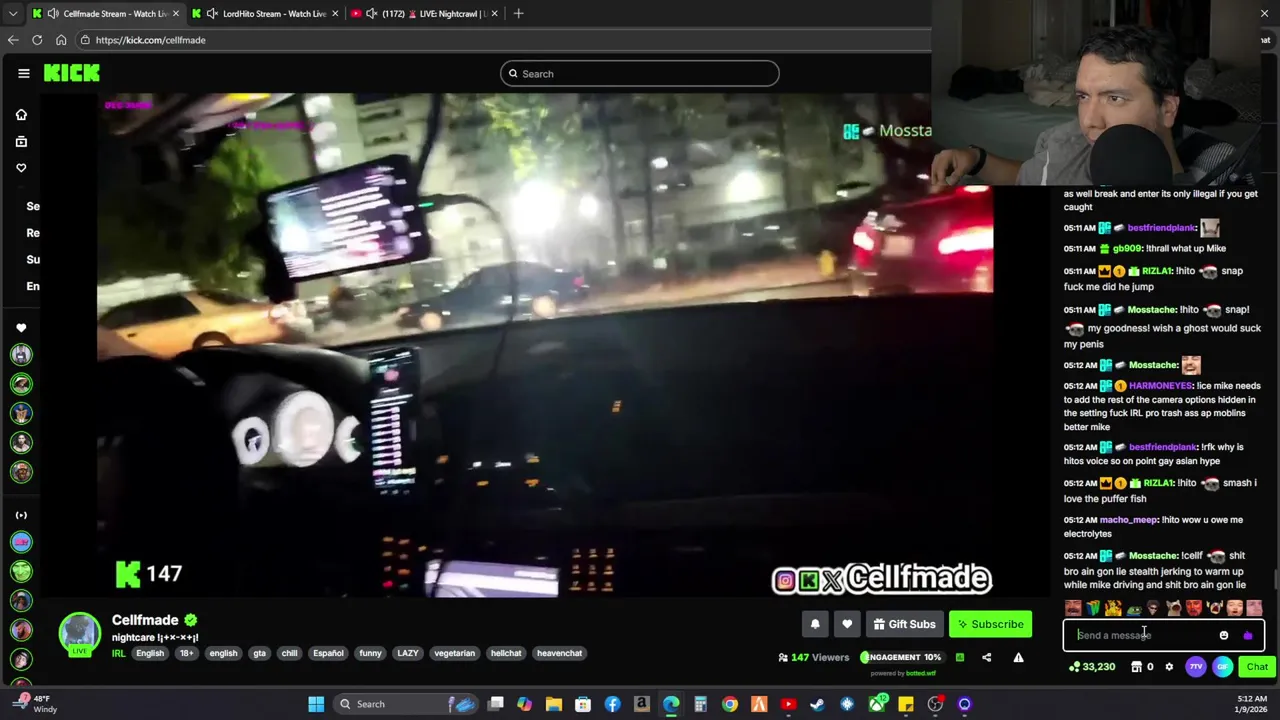Click the Engagement 10% progress bar
Viewport: 1280px width, 720px height.
901,657
